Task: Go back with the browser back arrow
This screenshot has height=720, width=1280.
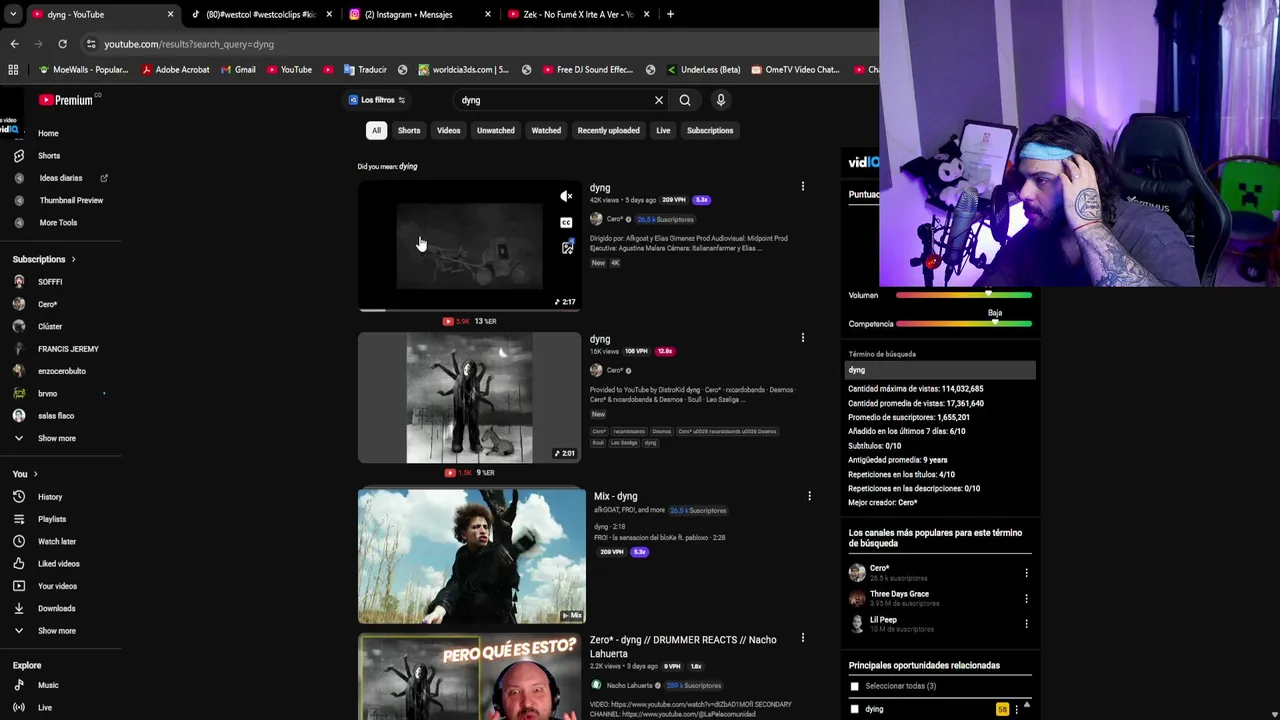Action: tap(14, 44)
